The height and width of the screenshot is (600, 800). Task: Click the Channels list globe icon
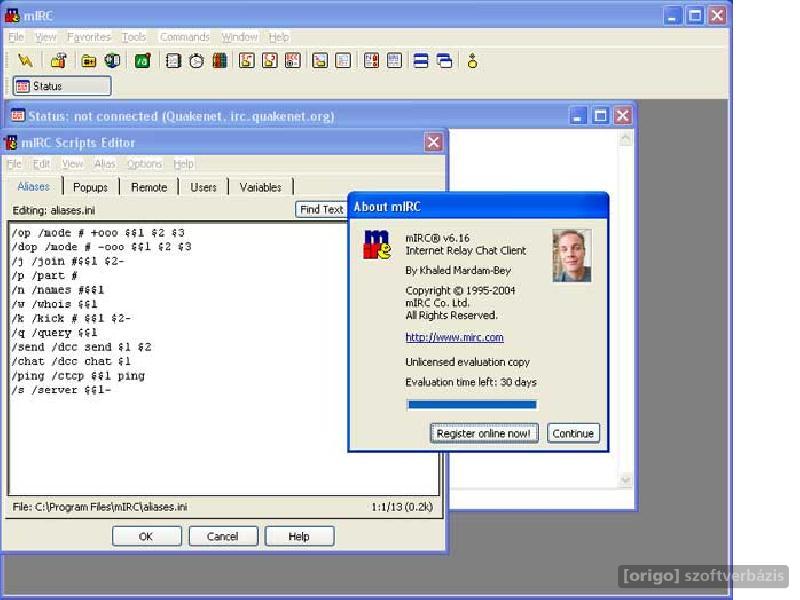112,61
